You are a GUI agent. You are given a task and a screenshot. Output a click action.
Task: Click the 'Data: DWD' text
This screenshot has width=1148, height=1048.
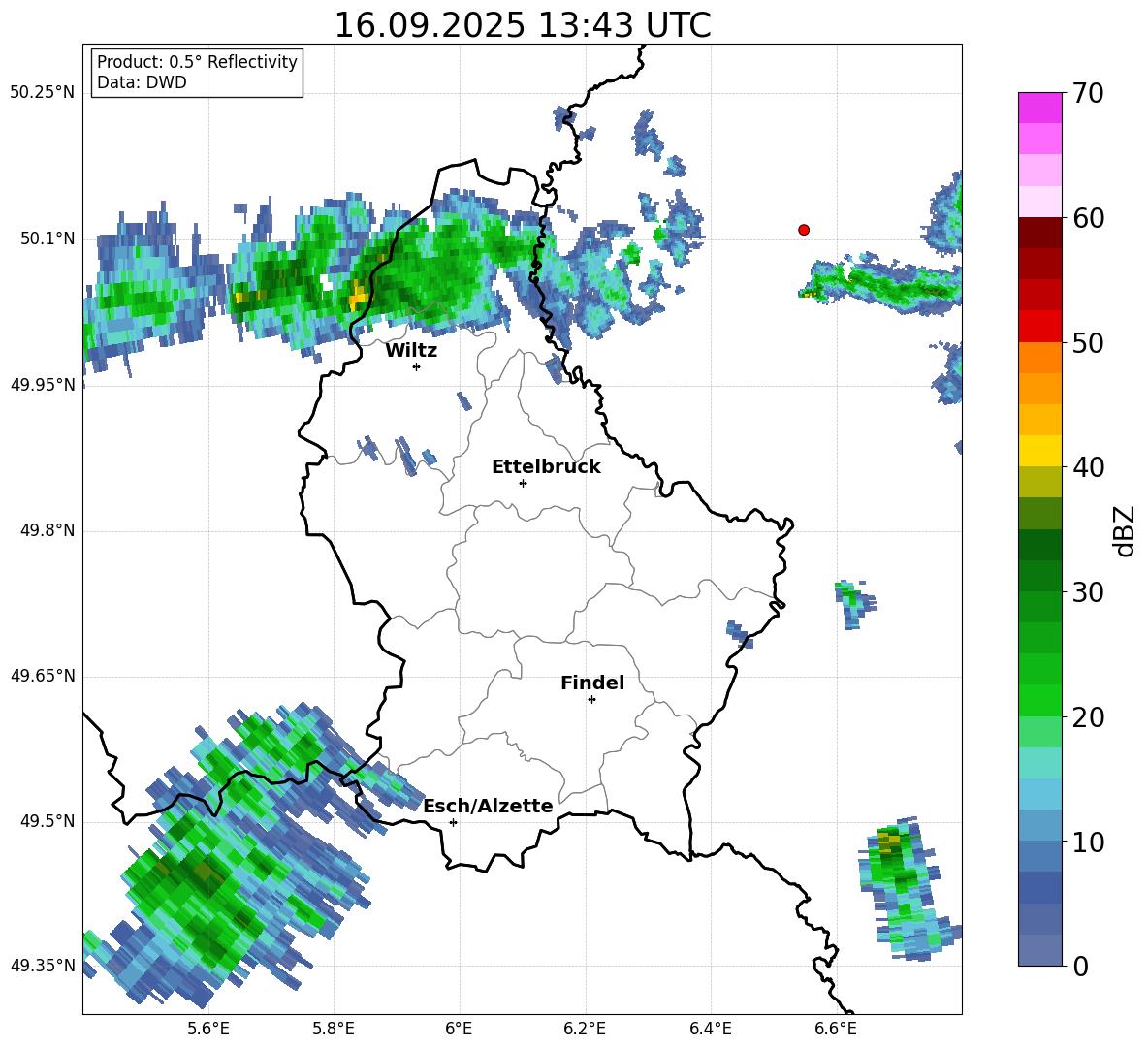pyautogui.click(x=142, y=82)
